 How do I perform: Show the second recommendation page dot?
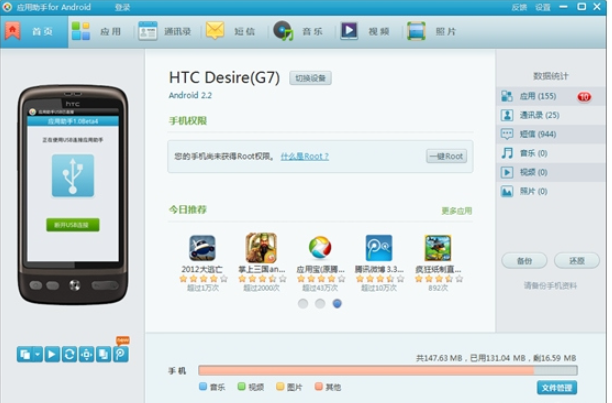click(x=320, y=304)
